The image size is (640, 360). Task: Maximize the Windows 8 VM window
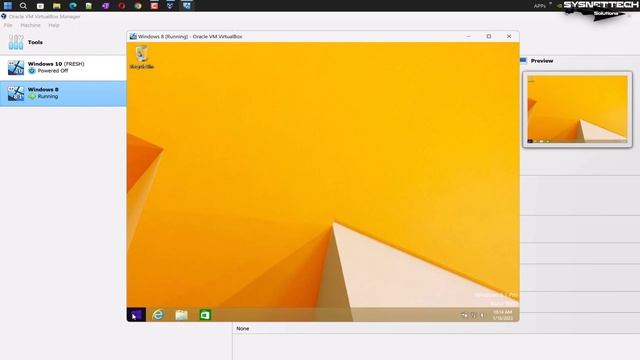coord(489,36)
